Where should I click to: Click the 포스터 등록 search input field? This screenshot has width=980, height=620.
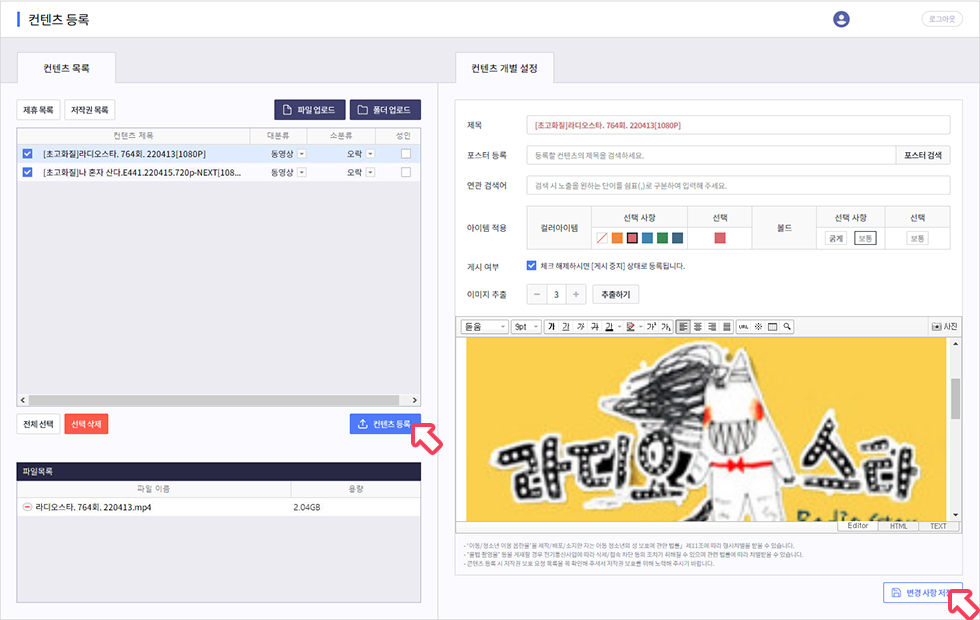pos(711,156)
